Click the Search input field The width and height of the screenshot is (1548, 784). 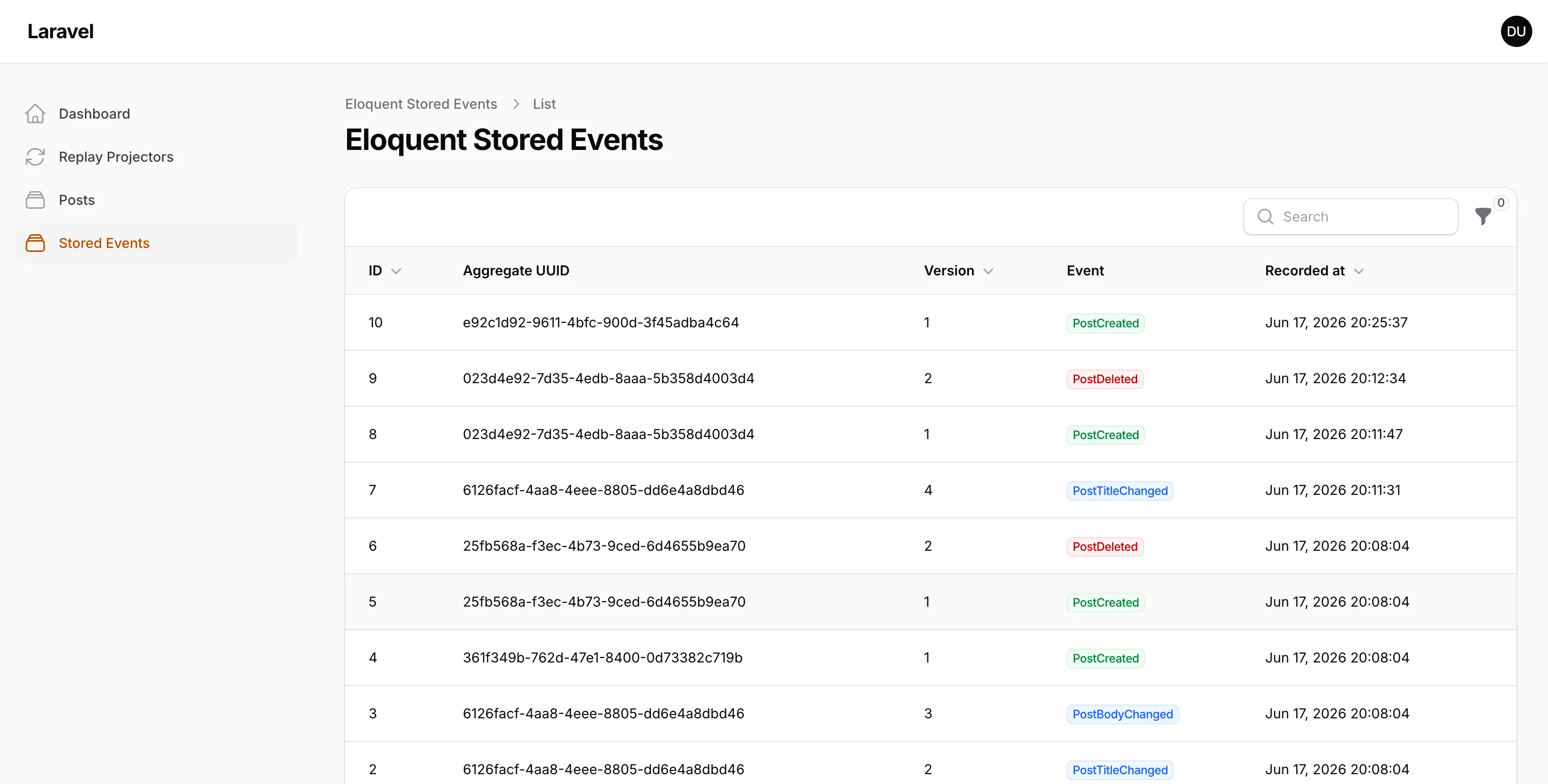click(x=1350, y=216)
